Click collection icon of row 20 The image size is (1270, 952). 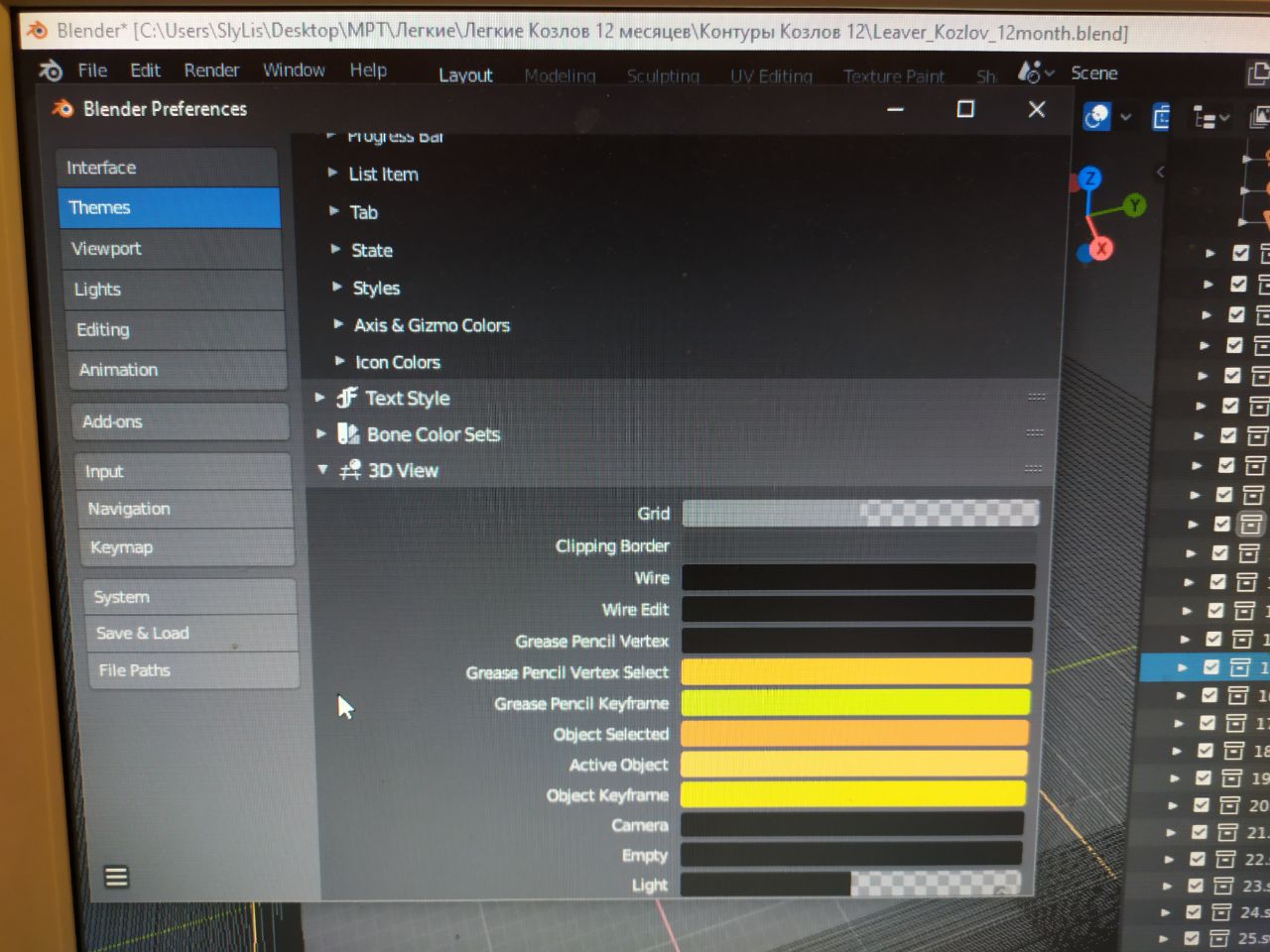[1229, 805]
